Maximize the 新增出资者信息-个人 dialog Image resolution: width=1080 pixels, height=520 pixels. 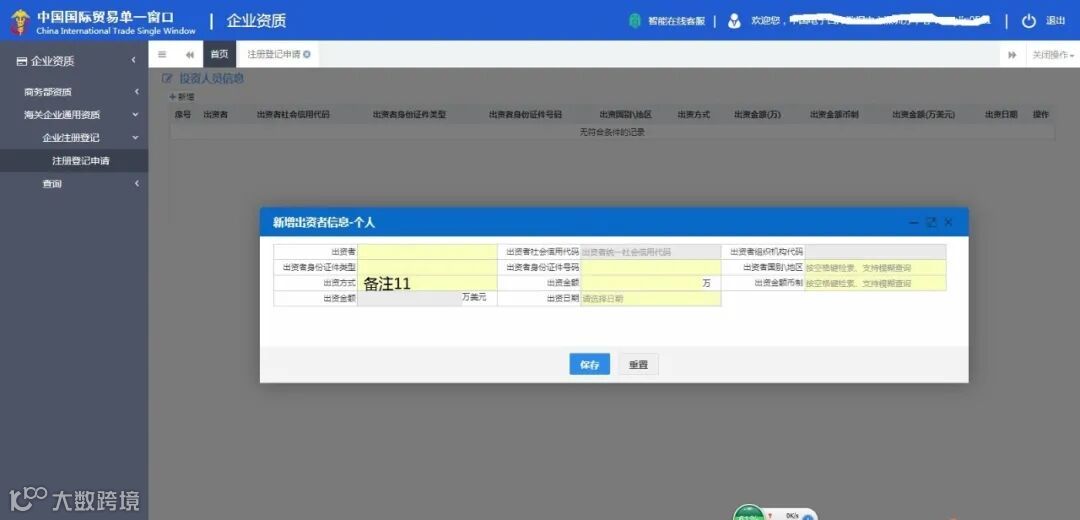pos(931,222)
